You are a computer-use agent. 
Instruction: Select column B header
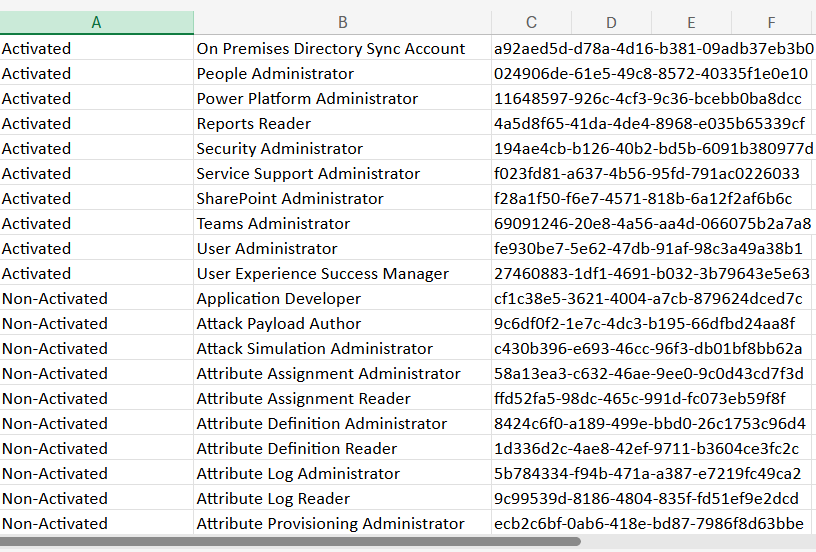pos(342,22)
